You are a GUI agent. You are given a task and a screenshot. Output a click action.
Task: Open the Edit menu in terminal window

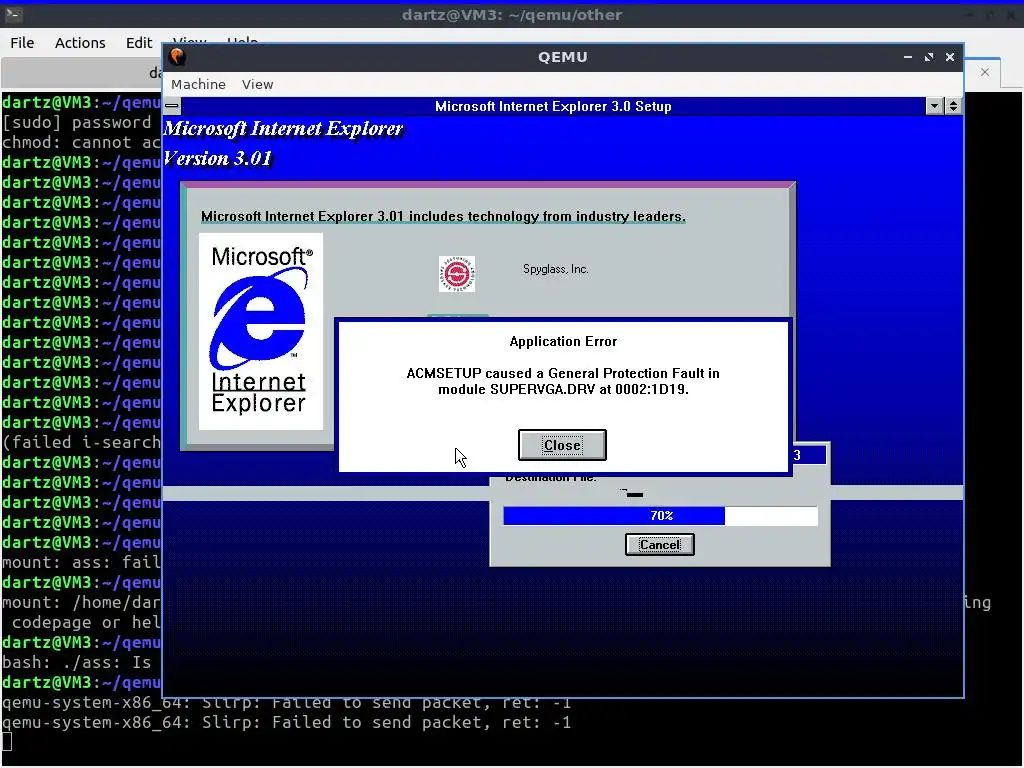click(138, 42)
